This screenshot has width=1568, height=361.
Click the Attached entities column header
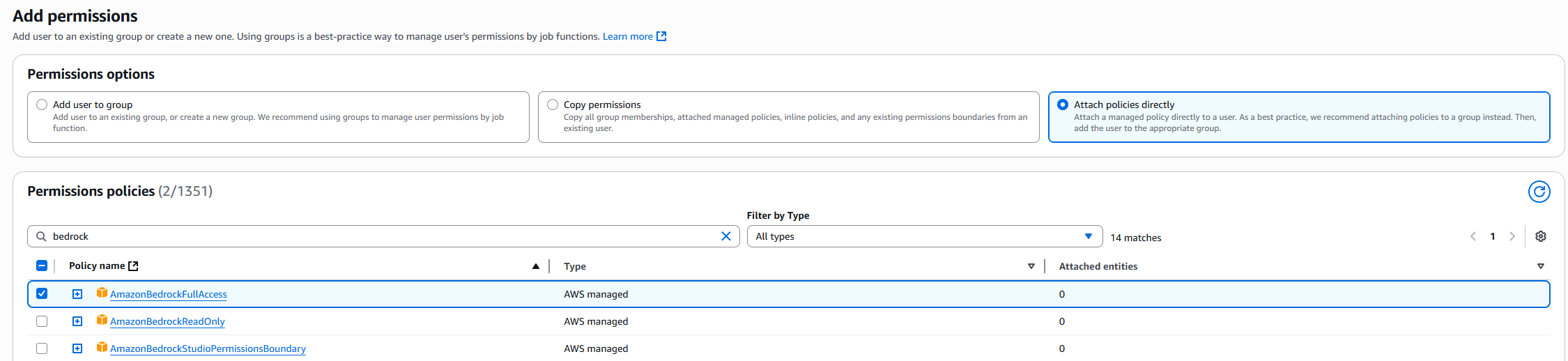[x=1098, y=266]
